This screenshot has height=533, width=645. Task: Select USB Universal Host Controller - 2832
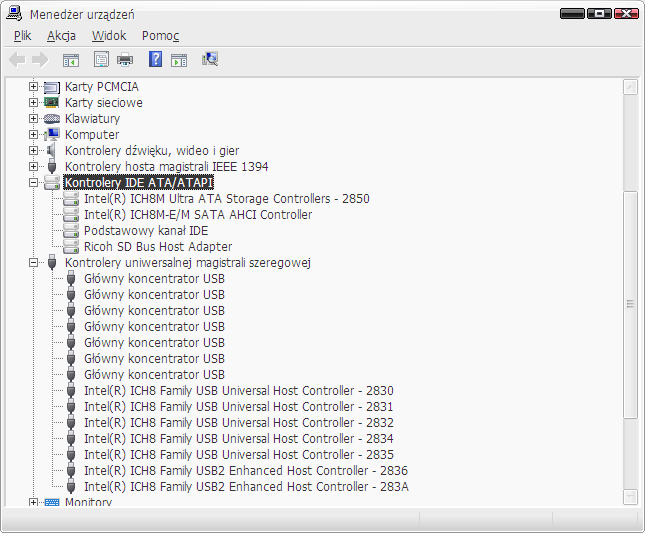239,423
